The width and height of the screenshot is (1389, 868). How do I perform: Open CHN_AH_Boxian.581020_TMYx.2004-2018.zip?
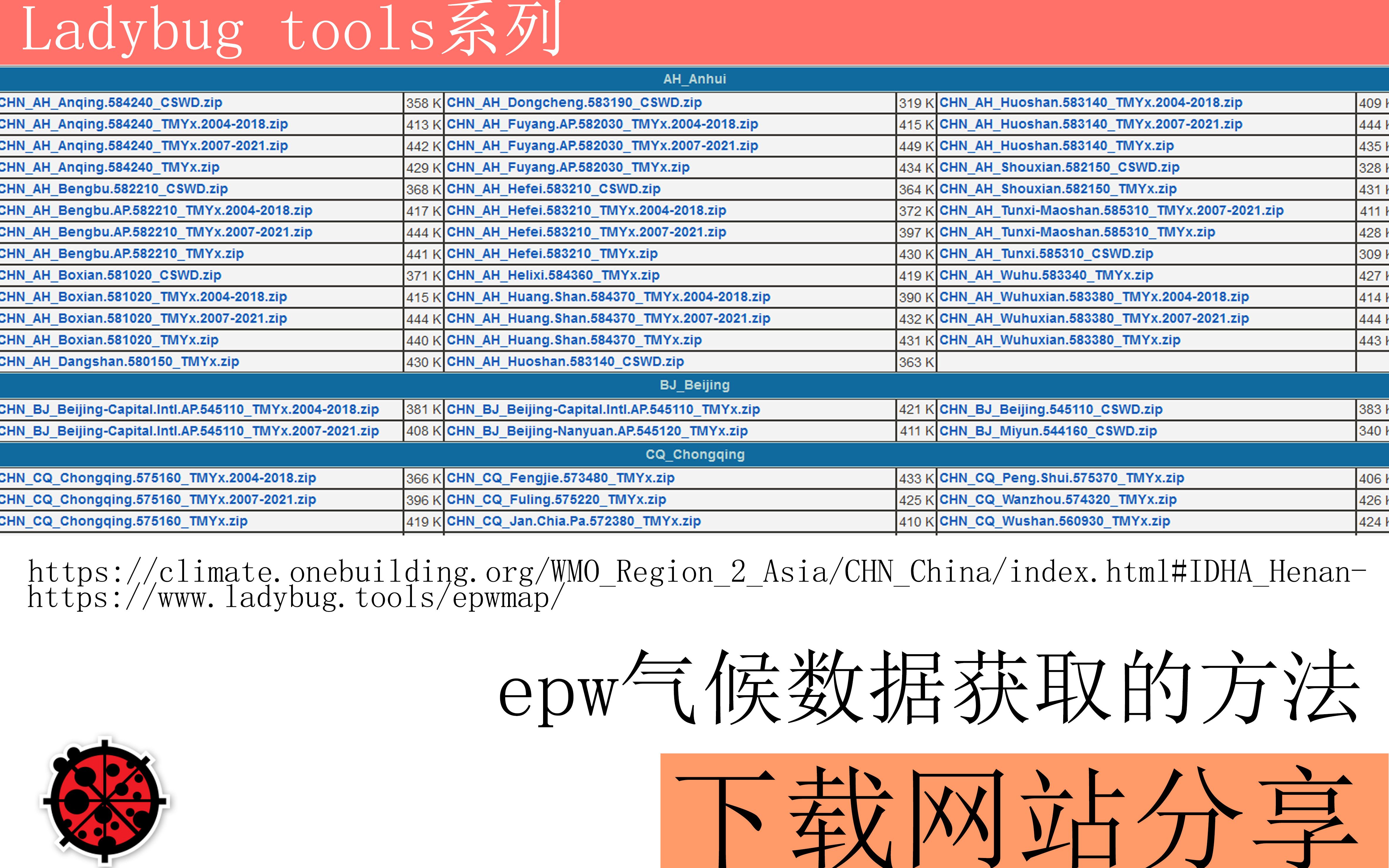143,297
